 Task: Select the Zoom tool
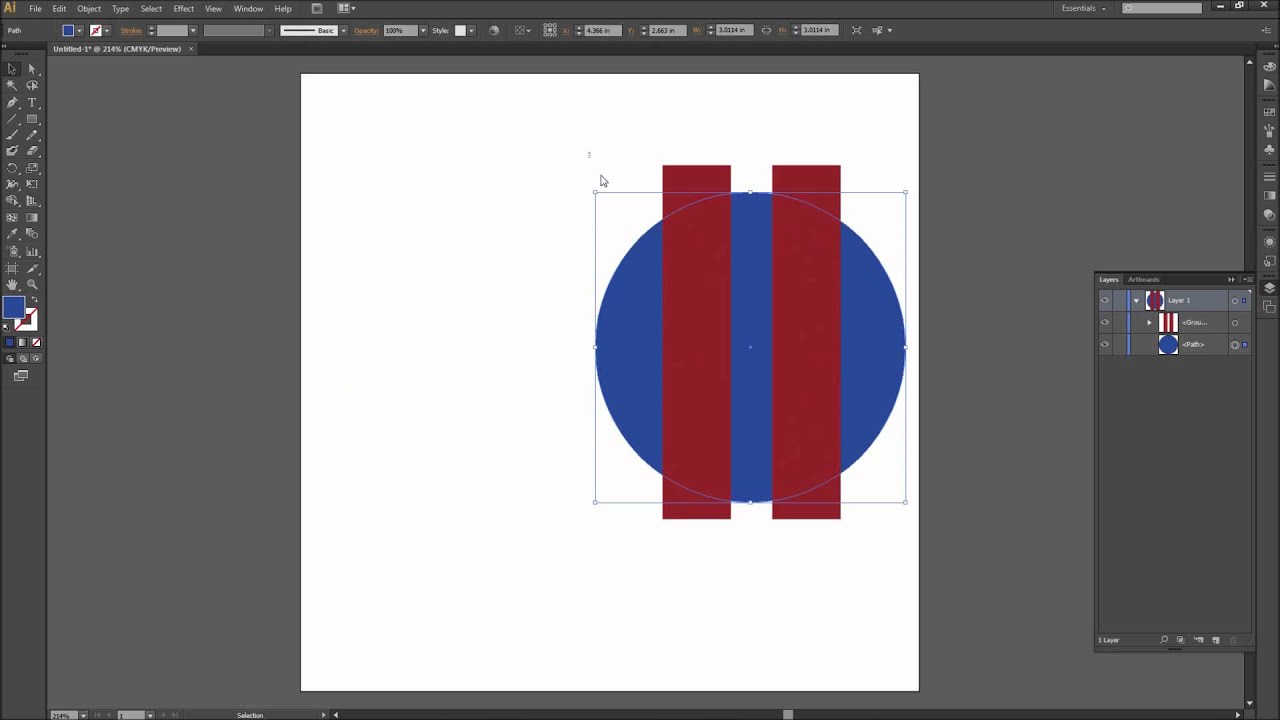pos(32,284)
